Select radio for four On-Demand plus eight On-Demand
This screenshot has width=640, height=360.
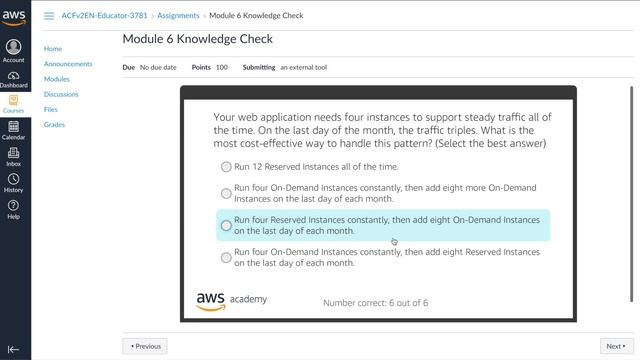click(x=226, y=193)
